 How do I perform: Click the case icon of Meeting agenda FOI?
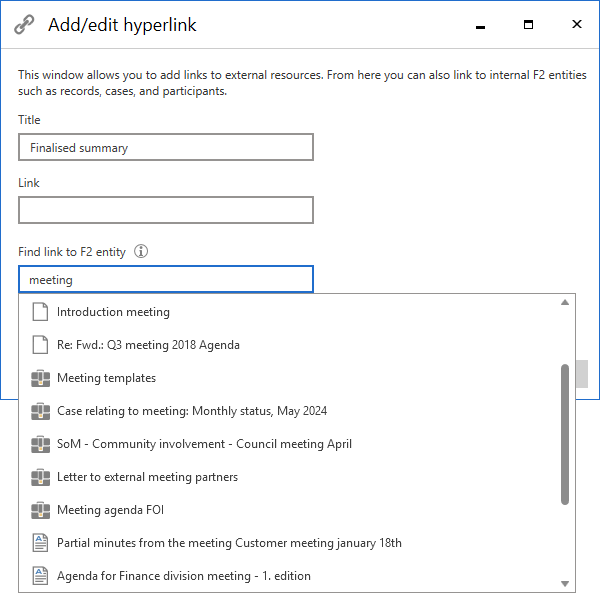pyautogui.click(x=41, y=510)
